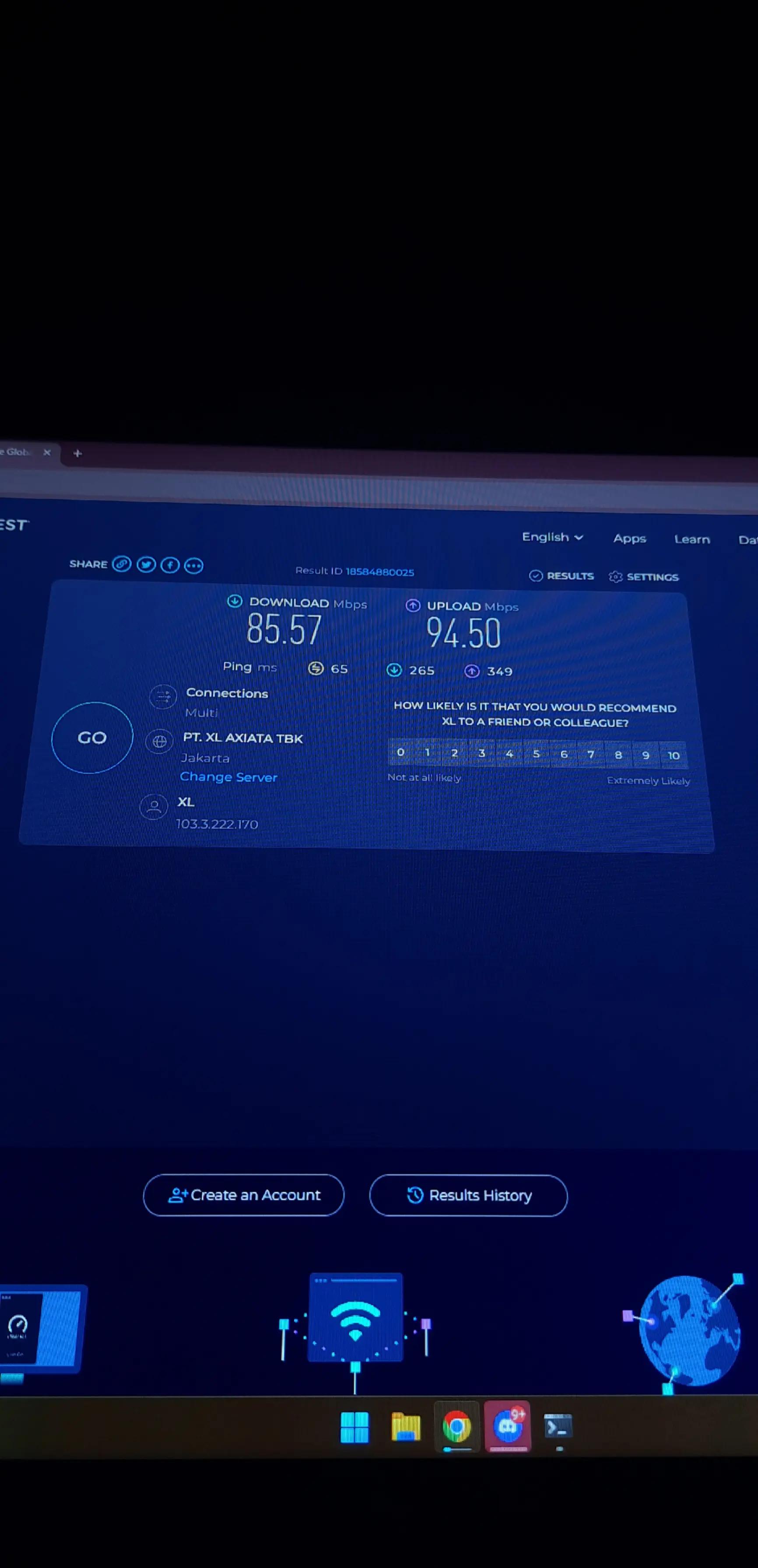Open the RESULTS page
The width and height of the screenshot is (758, 1568).
click(x=561, y=576)
